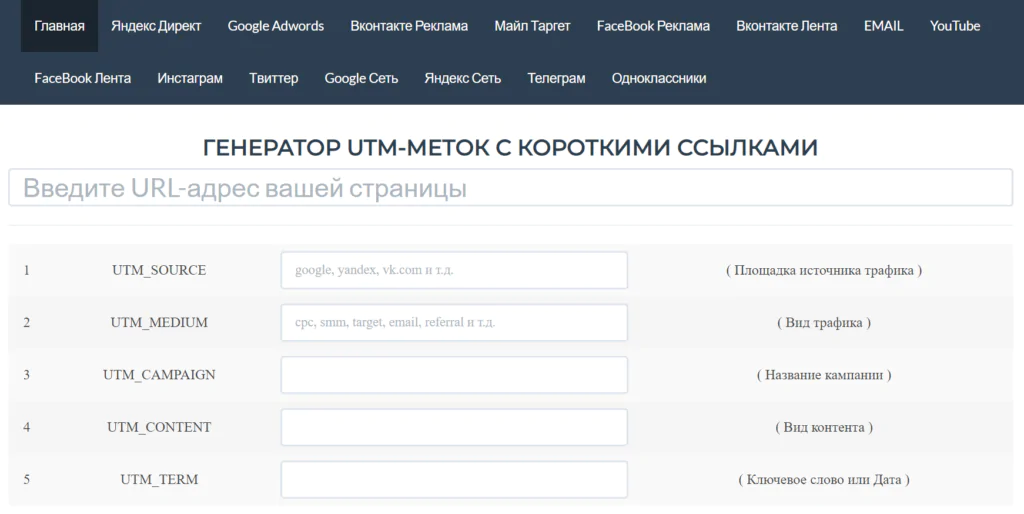
Task: Select the EMAIL navigation item
Action: 884,26
